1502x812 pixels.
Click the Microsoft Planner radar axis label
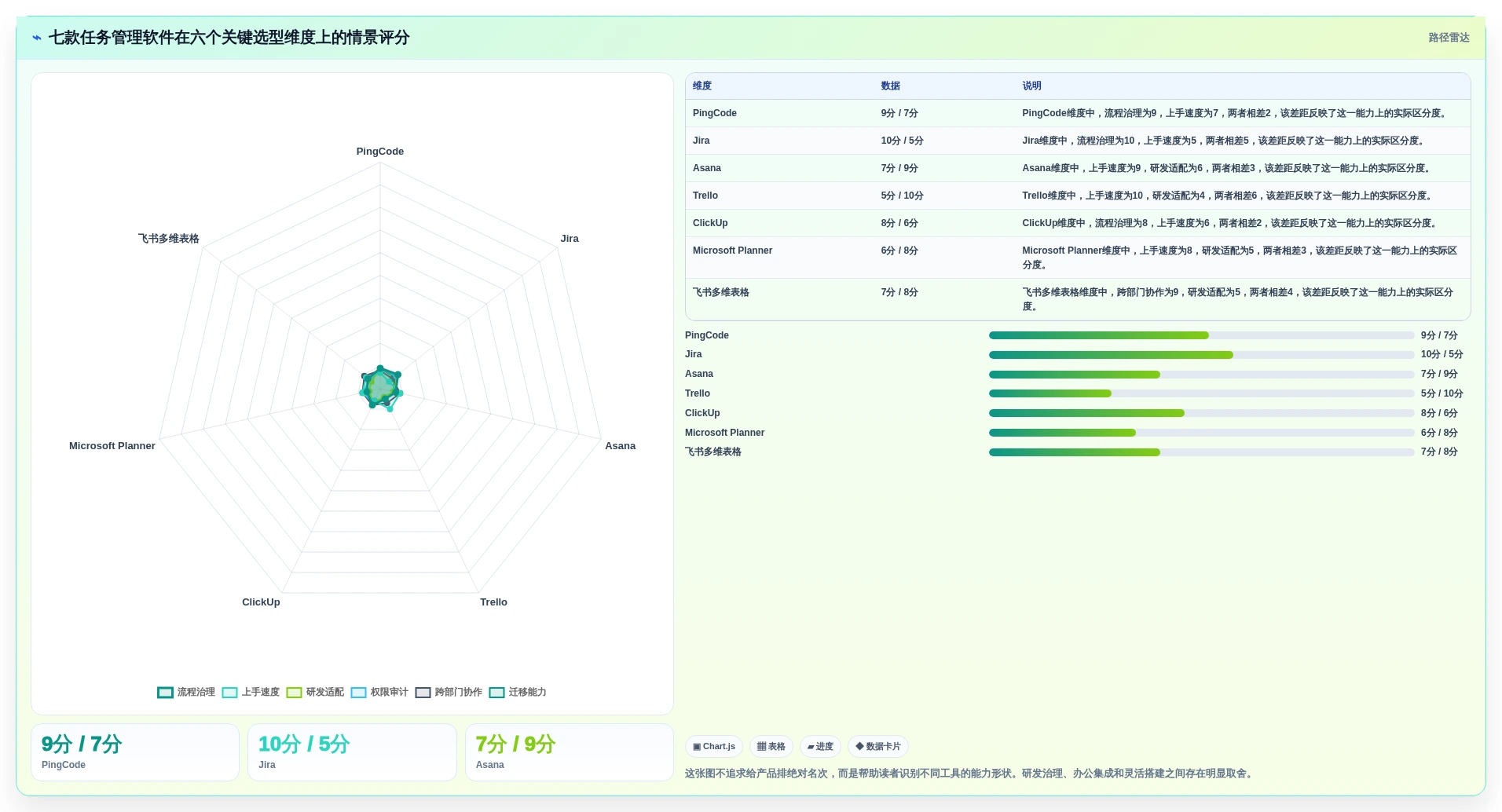coord(112,446)
